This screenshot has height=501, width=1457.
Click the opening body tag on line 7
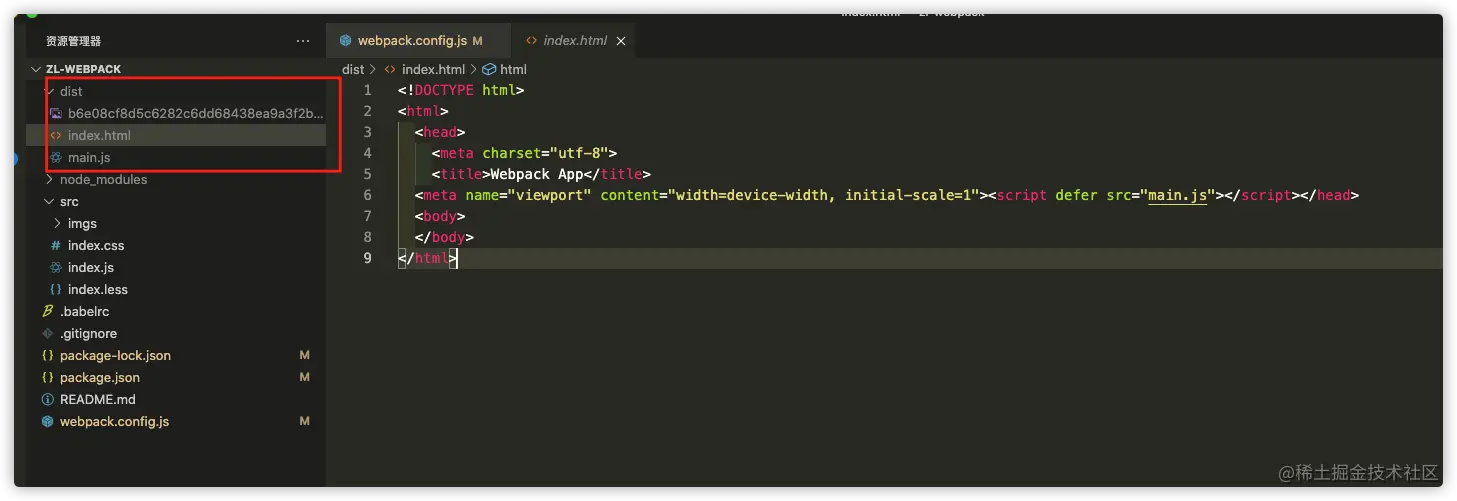[440, 216]
